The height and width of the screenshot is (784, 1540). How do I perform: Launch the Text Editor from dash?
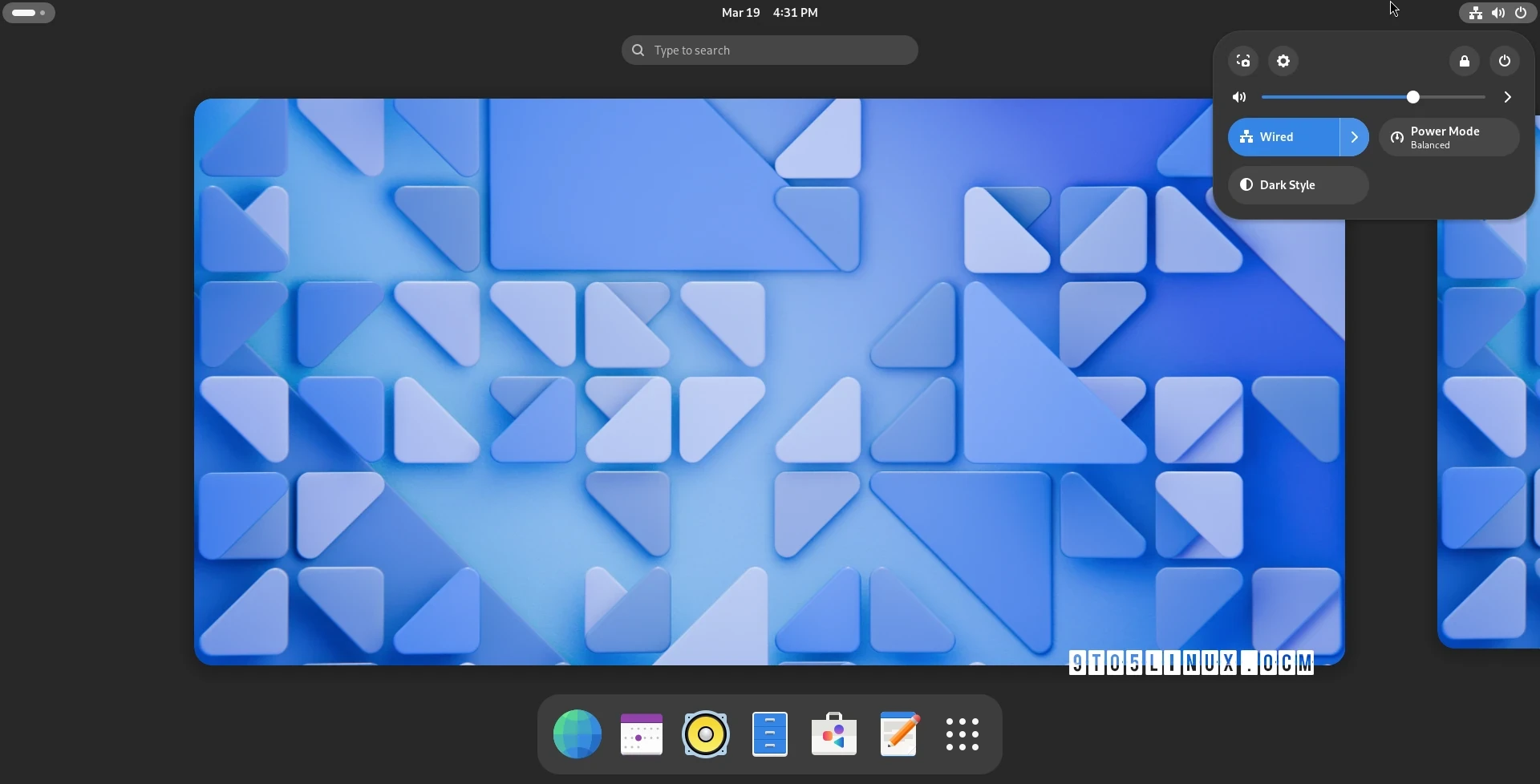coord(899,734)
